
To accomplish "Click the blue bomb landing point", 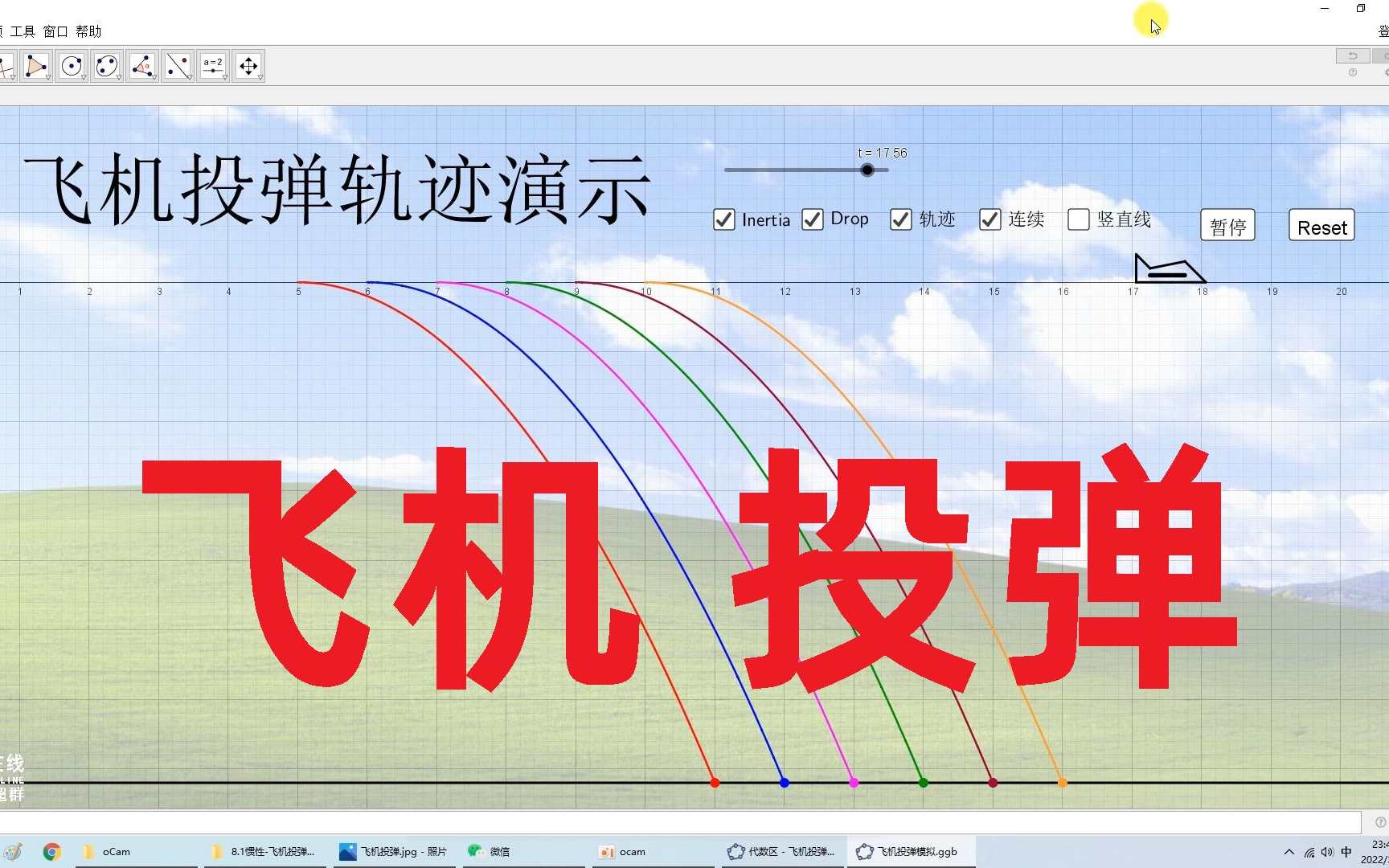I will click(x=785, y=783).
